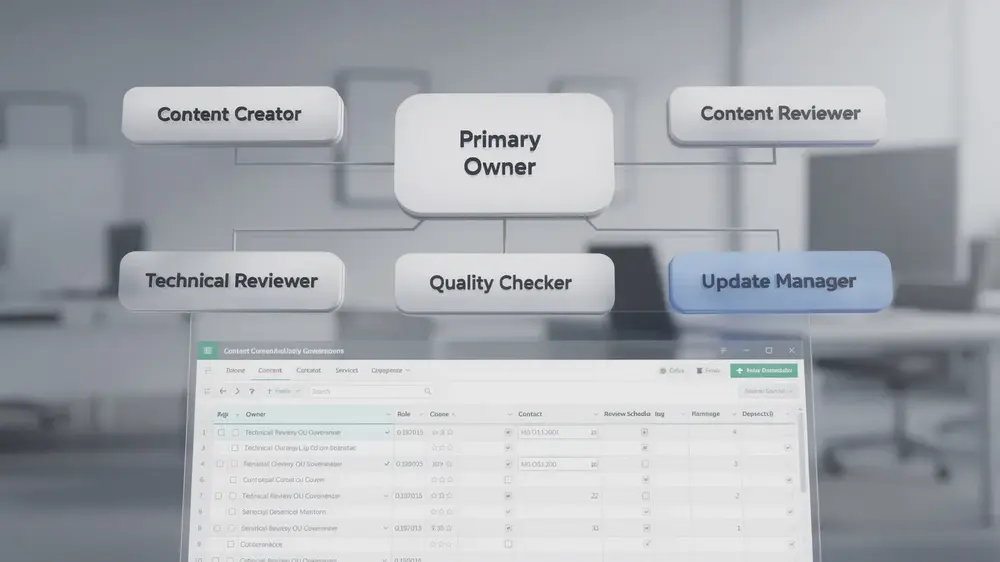
Task: Switch to the first tab, Tolone
Action: tap(235, 370)
